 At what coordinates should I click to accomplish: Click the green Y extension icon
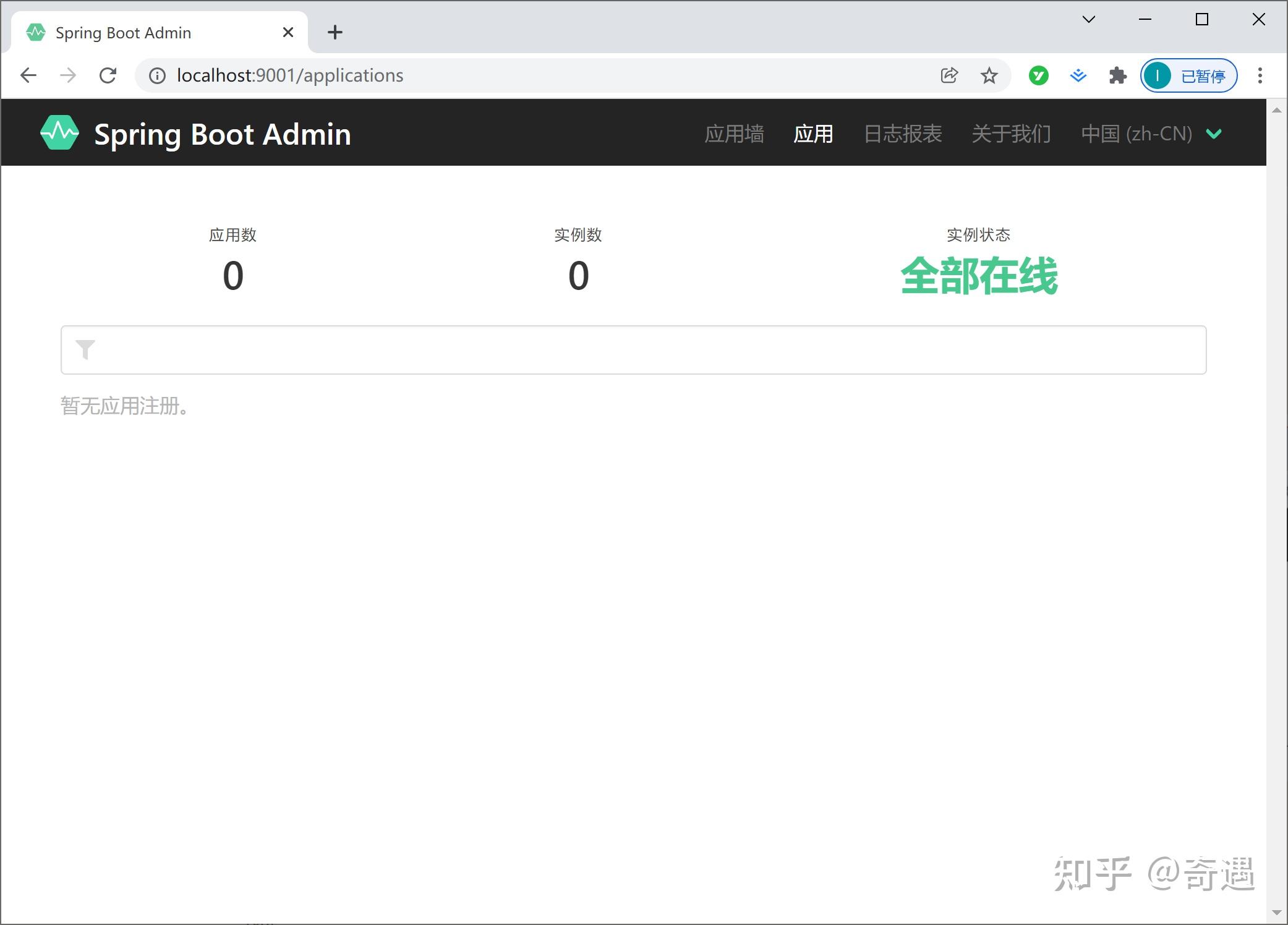pyautogui.click(x=1038, y=75)
